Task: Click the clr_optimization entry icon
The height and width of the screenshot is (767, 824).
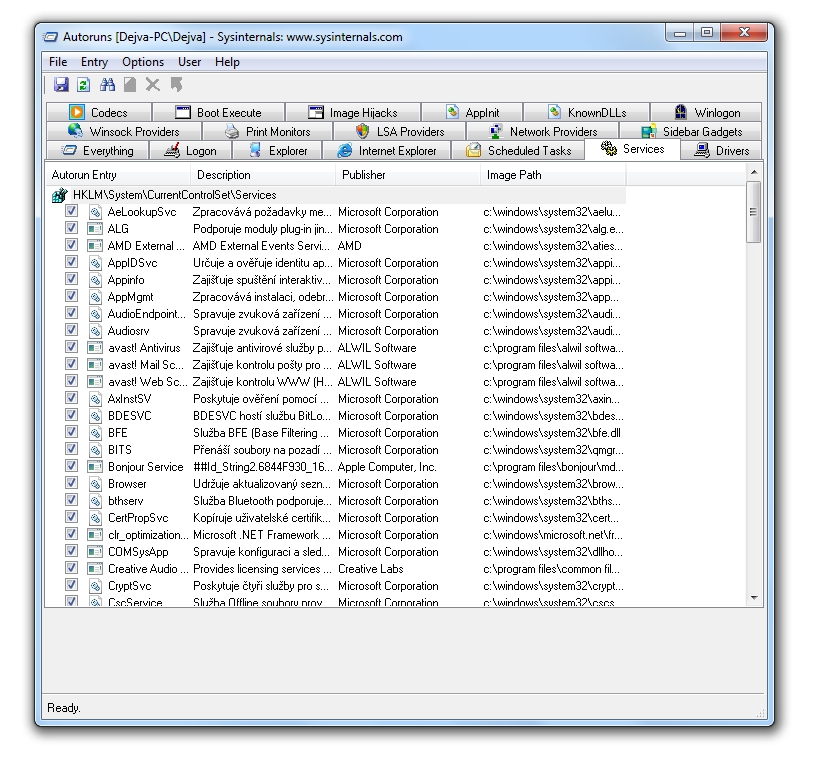Action: (x=95, y=535)
